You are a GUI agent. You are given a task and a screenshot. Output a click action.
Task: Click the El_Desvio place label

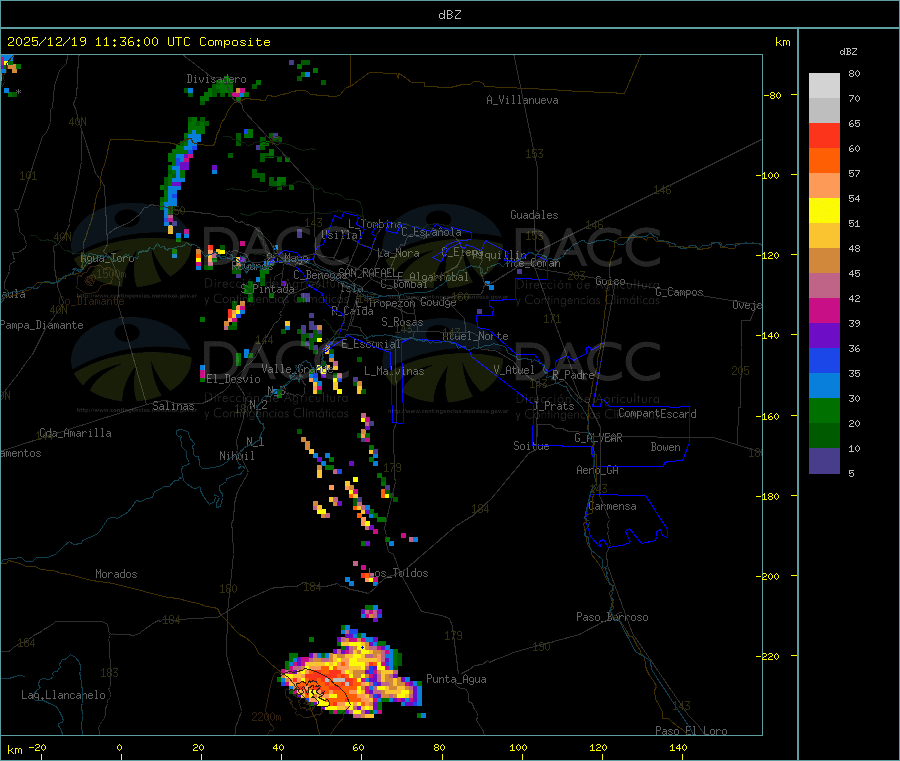click(233, 379)
